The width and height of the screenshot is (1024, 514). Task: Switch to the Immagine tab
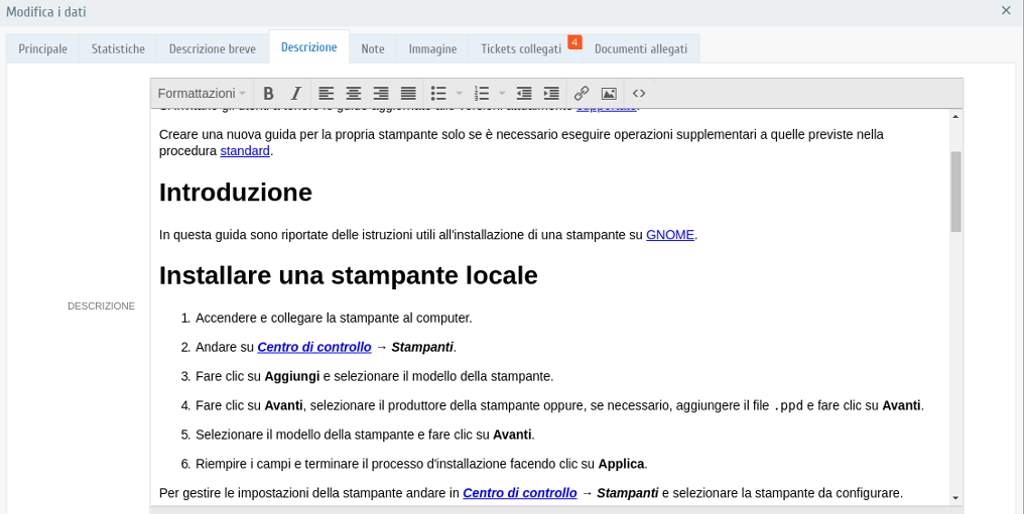click(432, 49)
